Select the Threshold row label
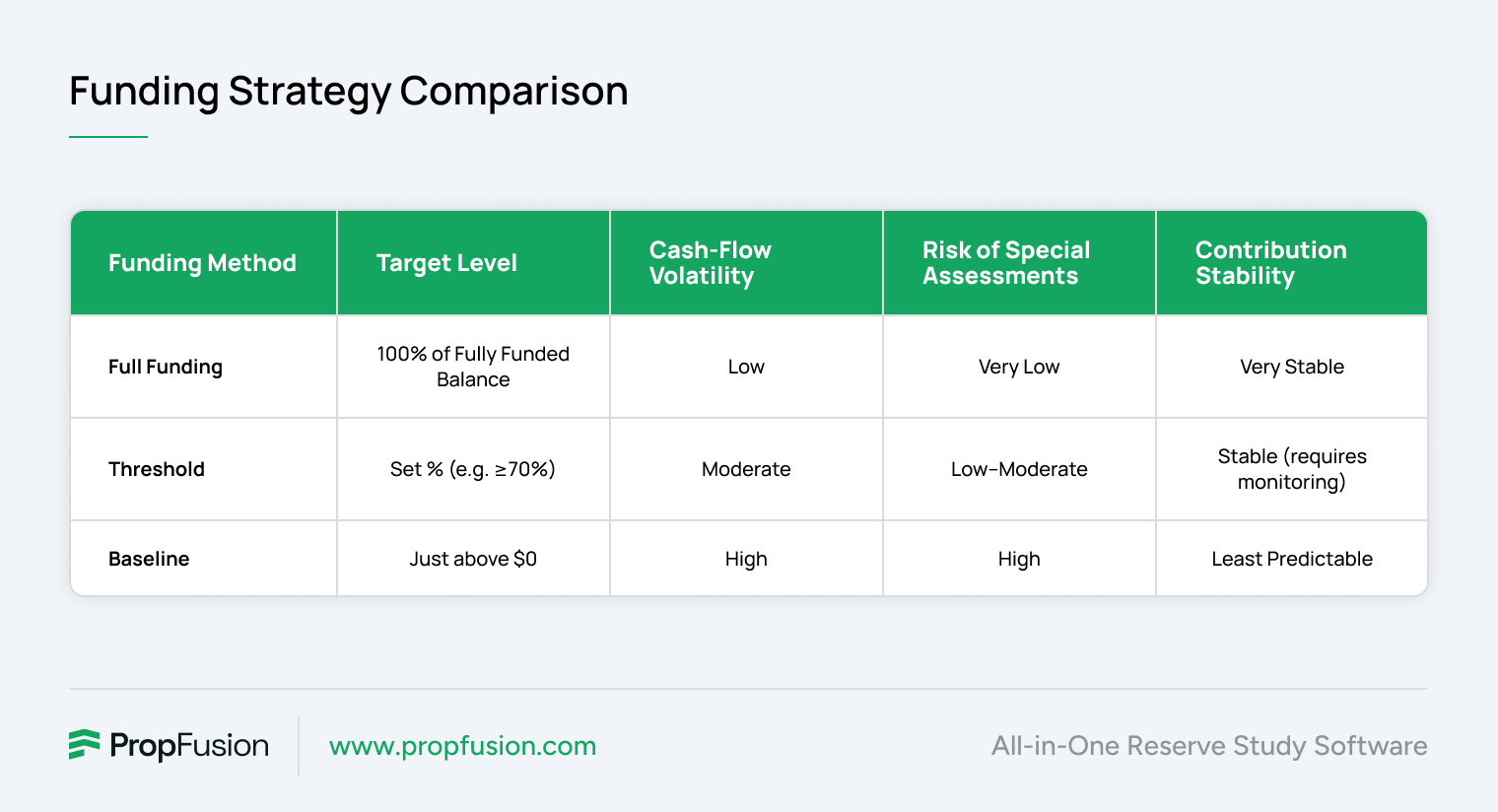Image resolution: width=1498 pixels, height=812 pixels. coord(157,469)
